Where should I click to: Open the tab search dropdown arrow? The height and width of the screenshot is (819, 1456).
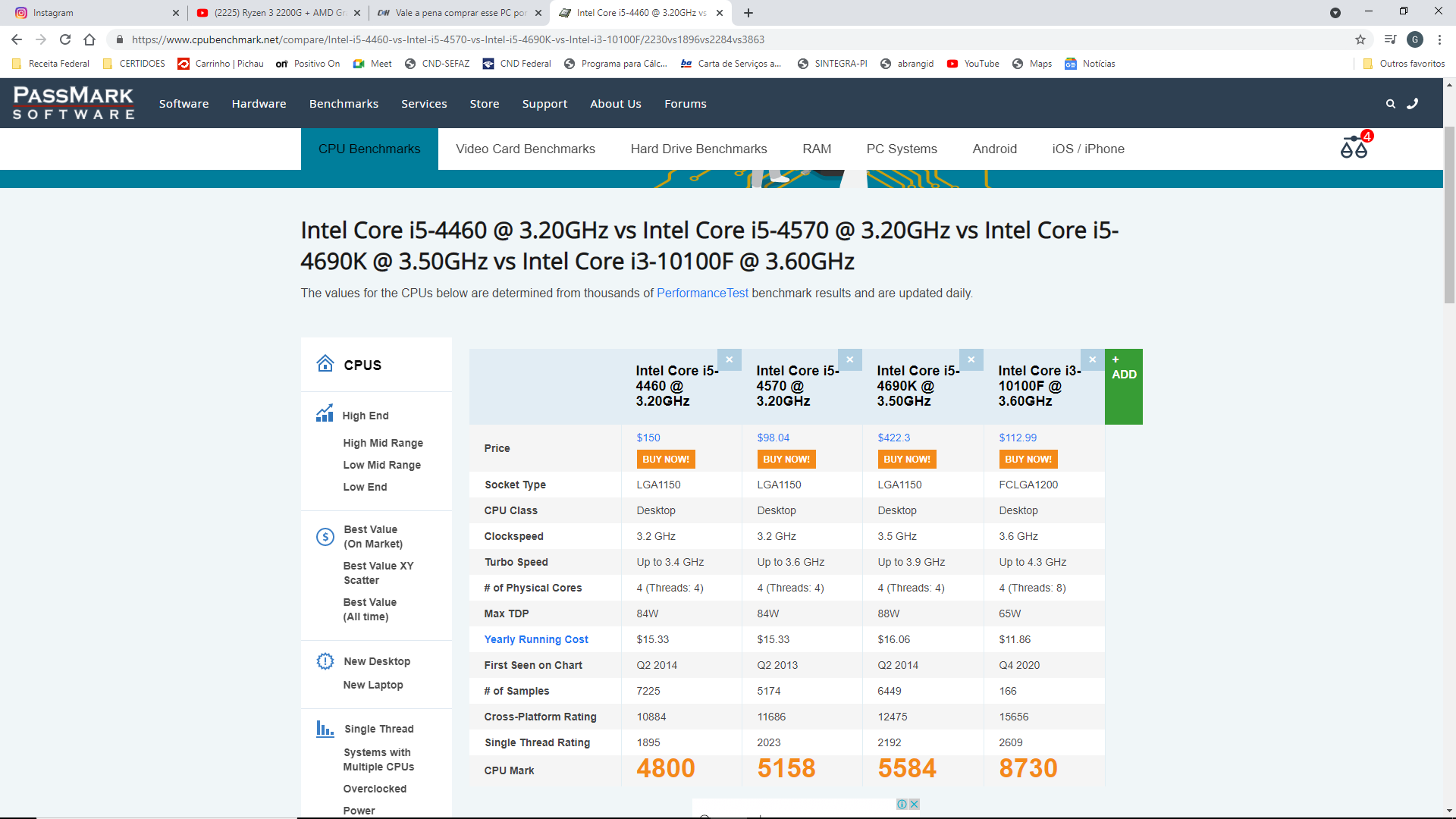tap(1335, 13)
